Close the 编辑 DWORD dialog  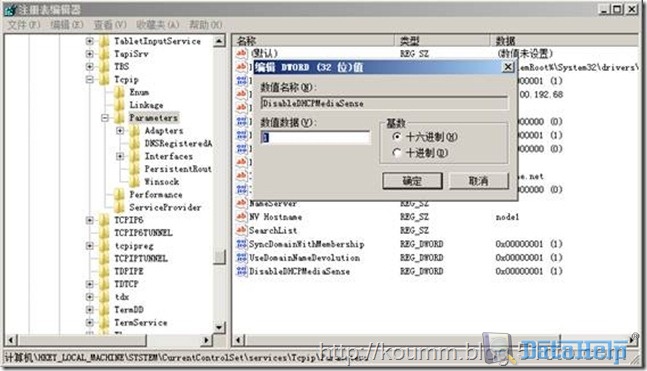point(508,67)
